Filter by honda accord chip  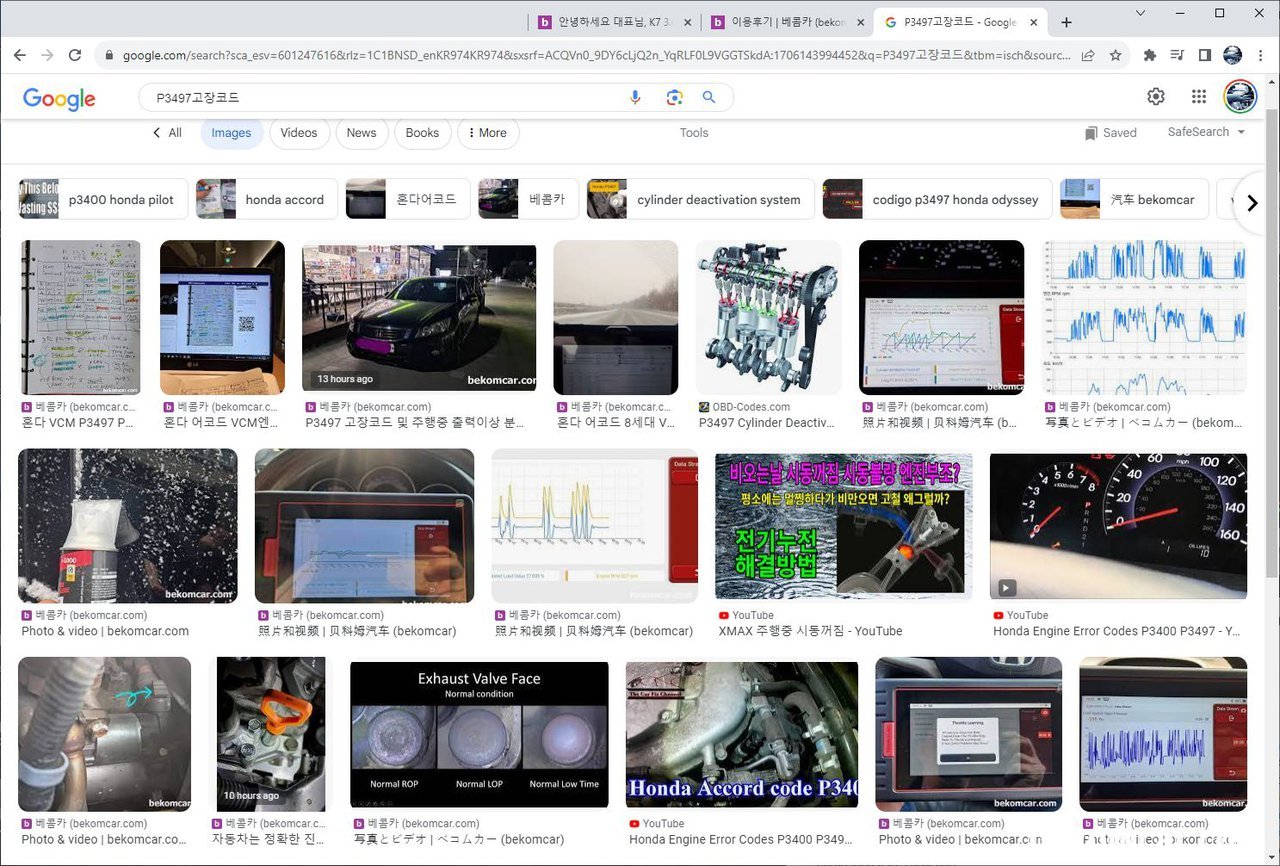click(266, 199)
